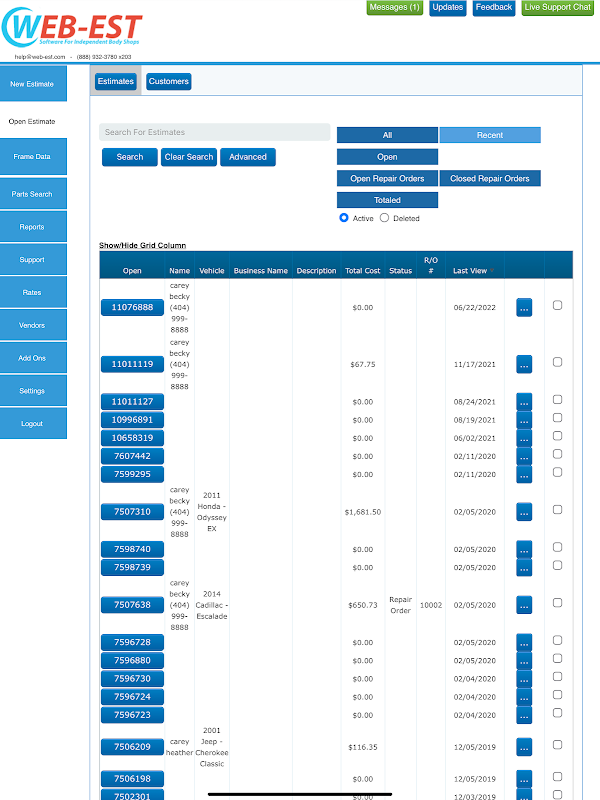Click the ellipsis button for estimate 7596728
This screenshot has height=800, width=600.
[524, 643]
